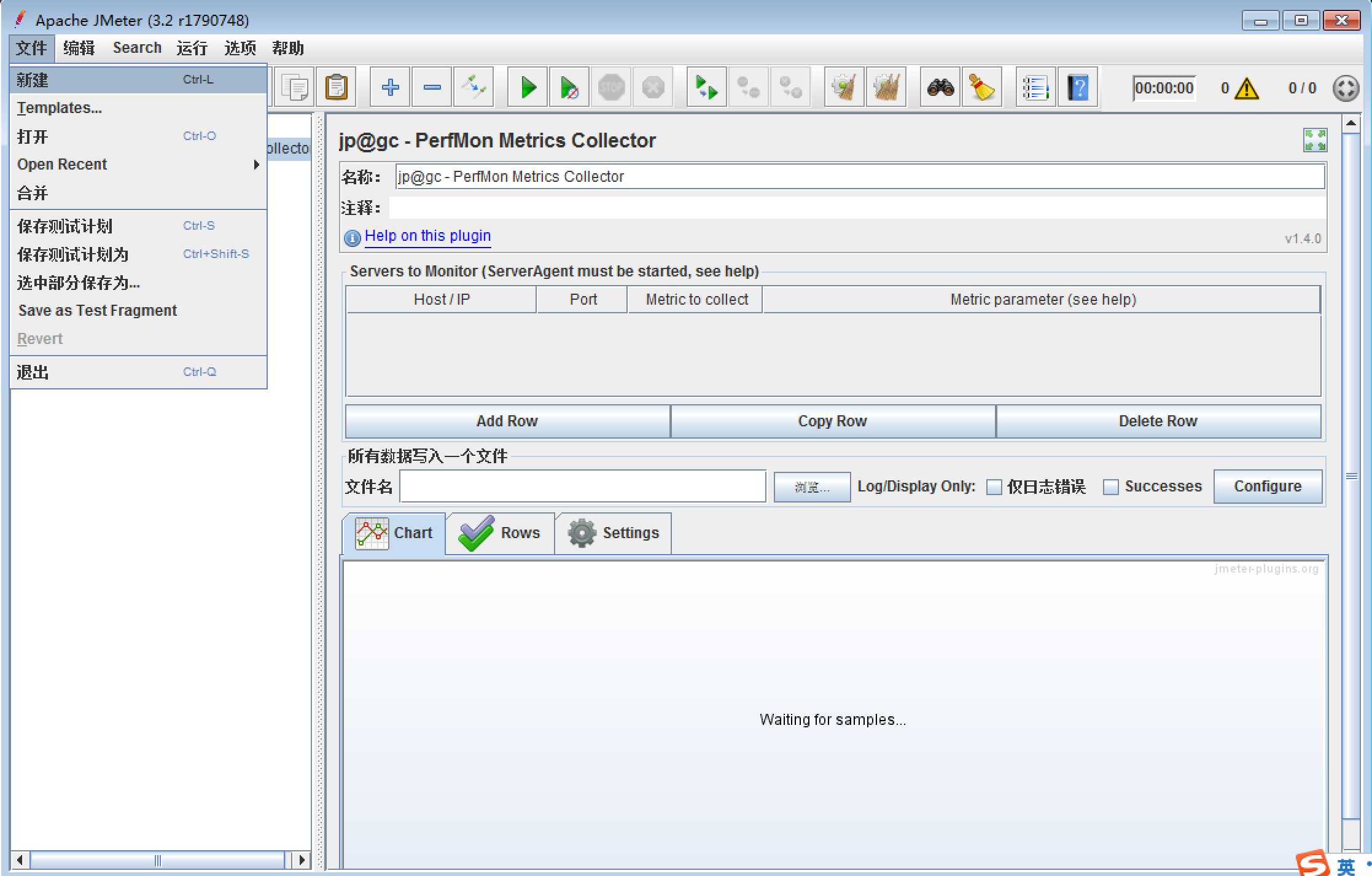This screenshot has height=876, width=1372.
Task: Click the Expand All plus icon
Action: (x=390, y=87)
